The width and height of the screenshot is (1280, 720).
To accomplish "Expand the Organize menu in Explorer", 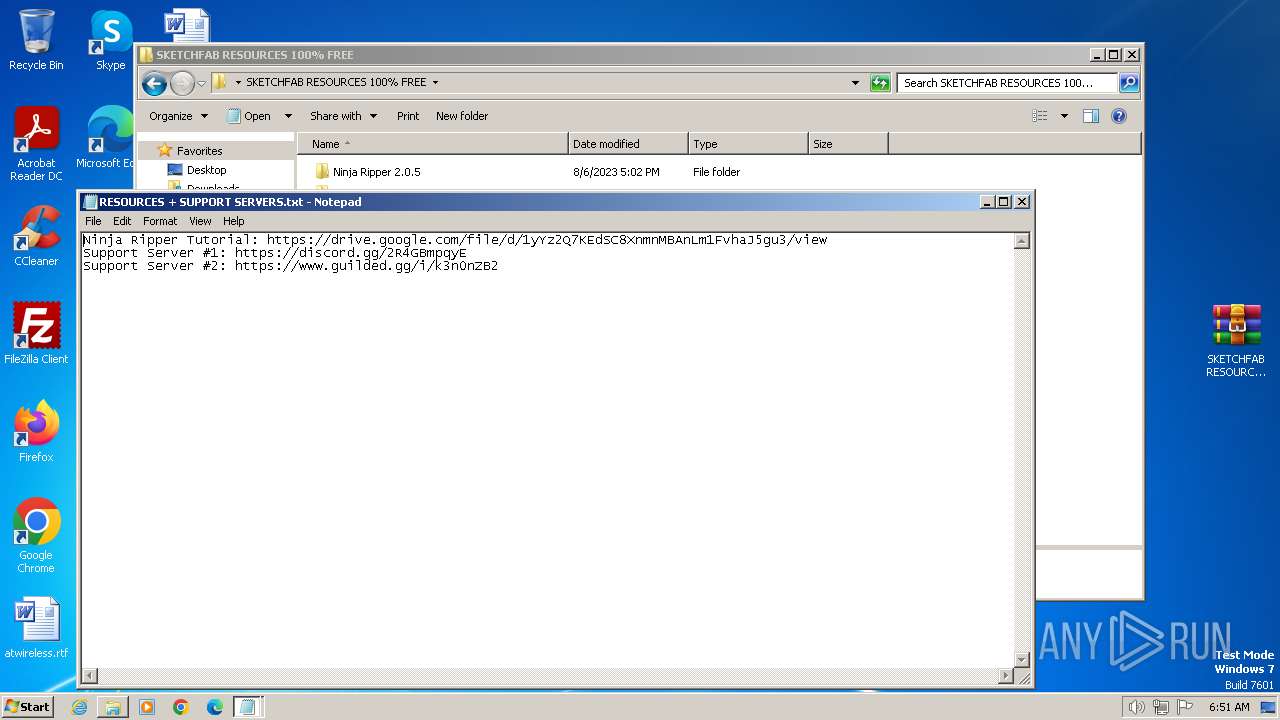I will [179, 116].
